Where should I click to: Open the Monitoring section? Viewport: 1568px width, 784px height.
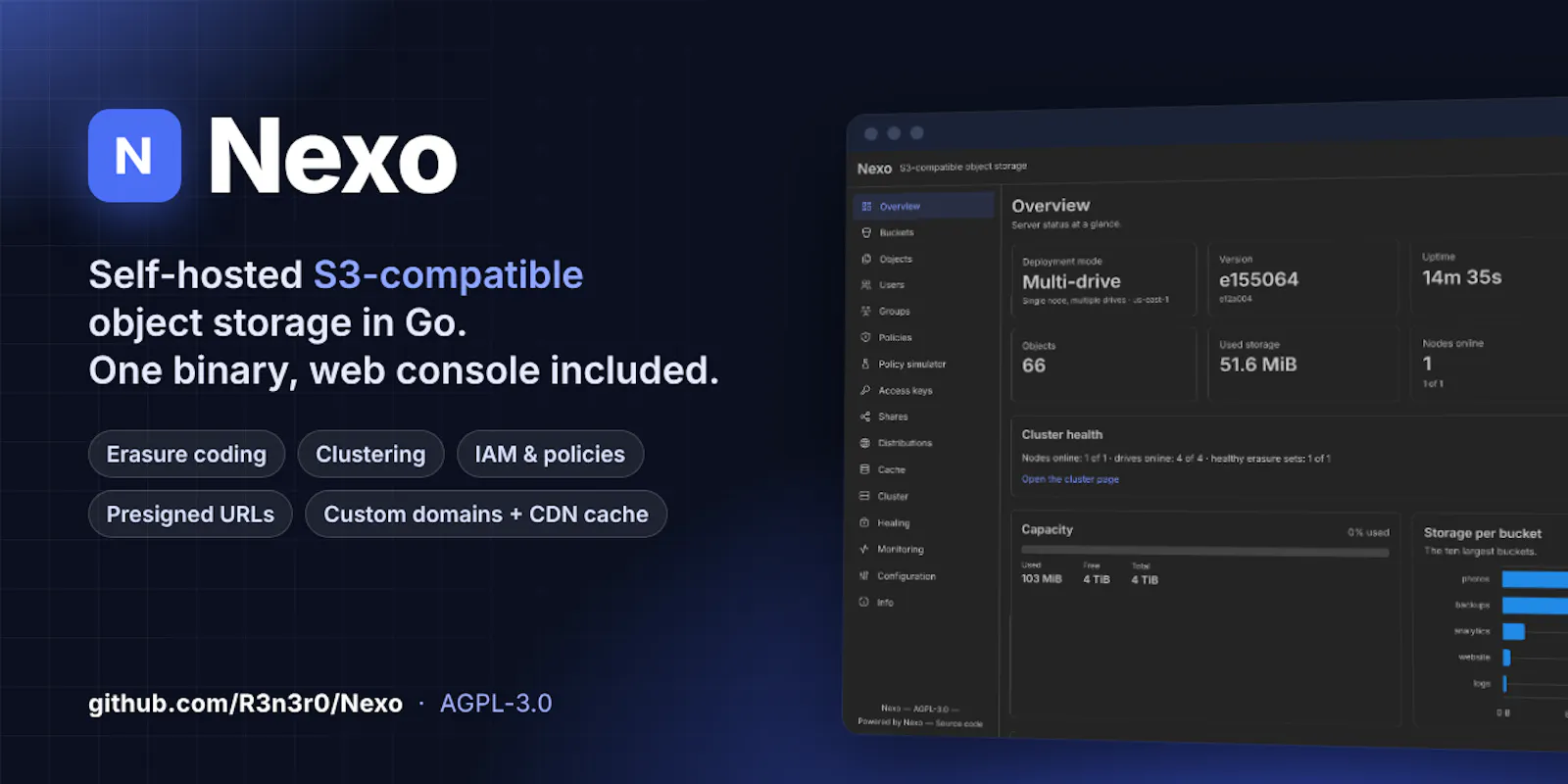coord(900,550)
